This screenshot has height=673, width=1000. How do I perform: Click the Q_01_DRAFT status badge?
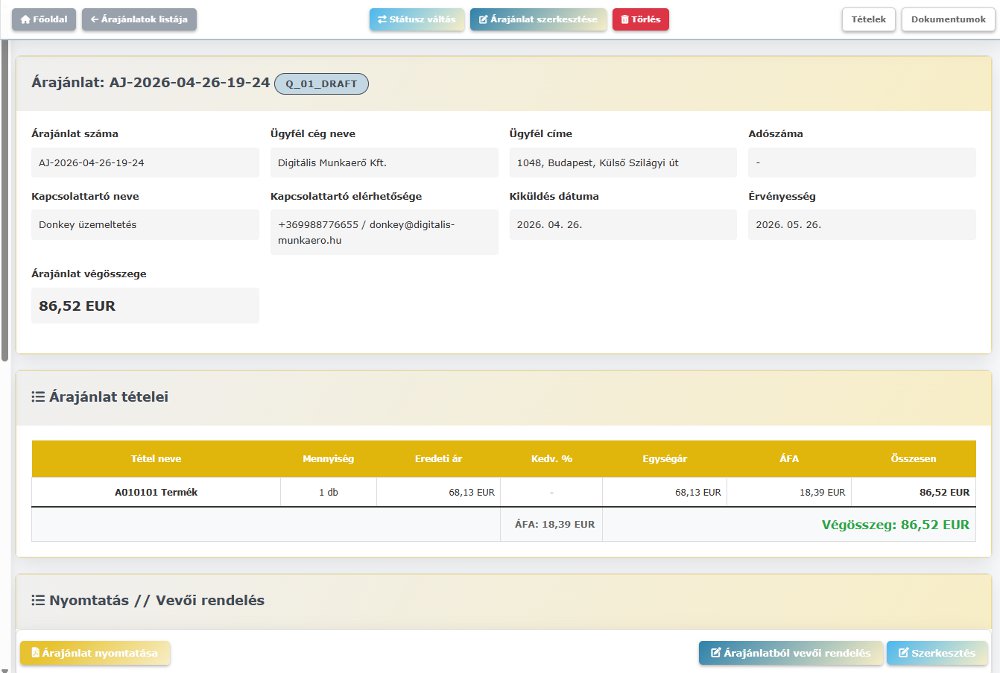[321, 83]
